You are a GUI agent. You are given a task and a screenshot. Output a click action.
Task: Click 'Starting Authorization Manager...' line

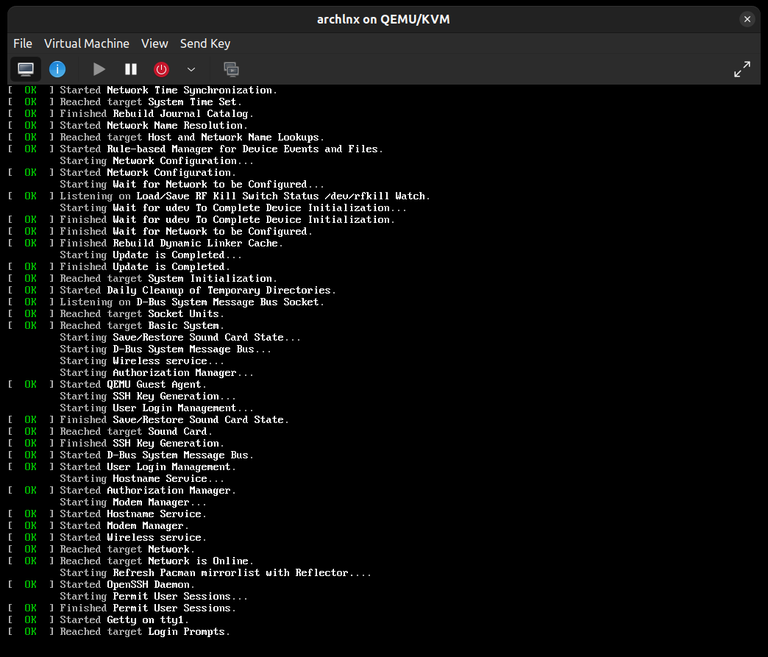[157, 372]
